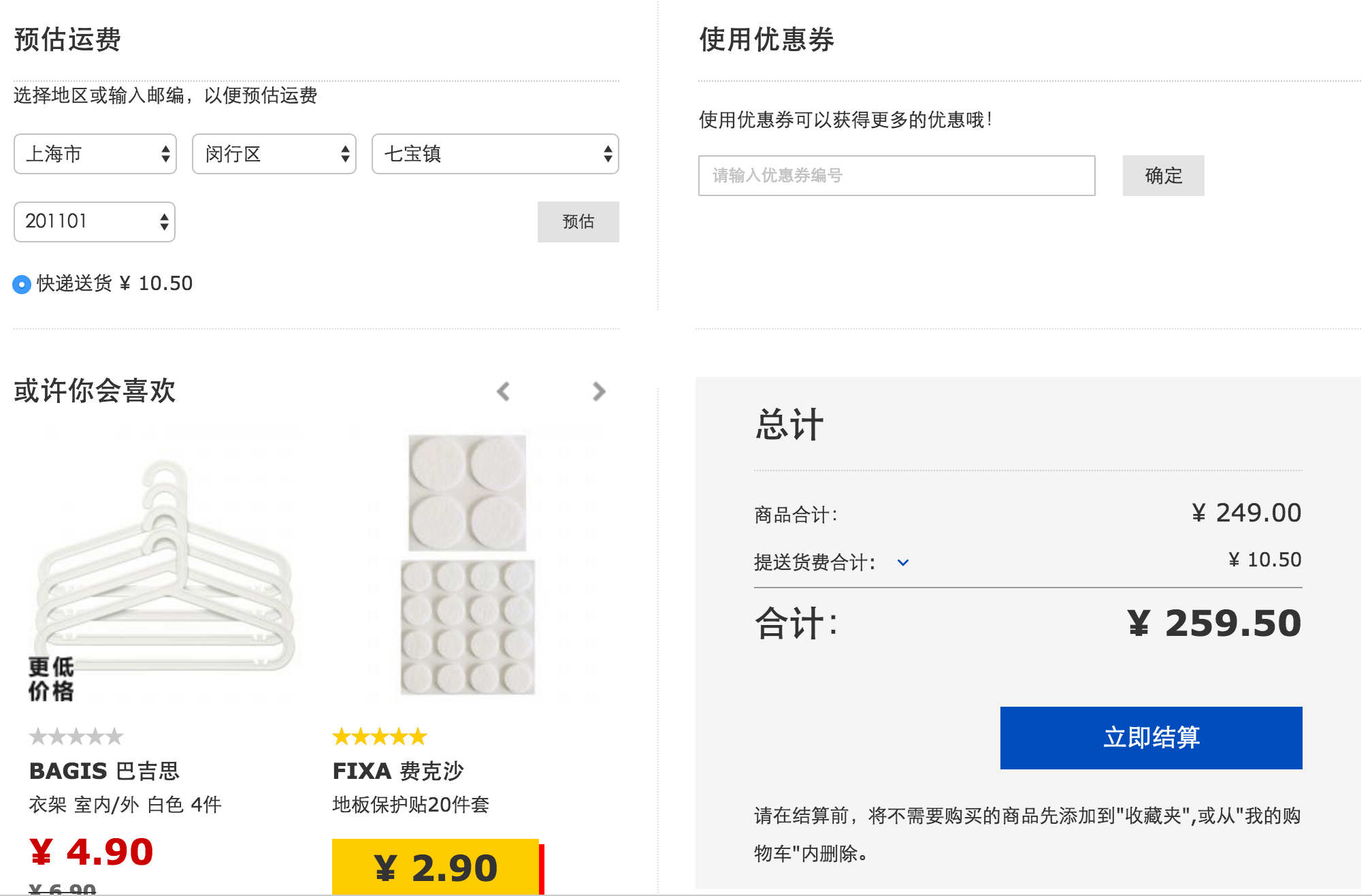Open the 七宝镇 town dropdown

tap(495, 154)
